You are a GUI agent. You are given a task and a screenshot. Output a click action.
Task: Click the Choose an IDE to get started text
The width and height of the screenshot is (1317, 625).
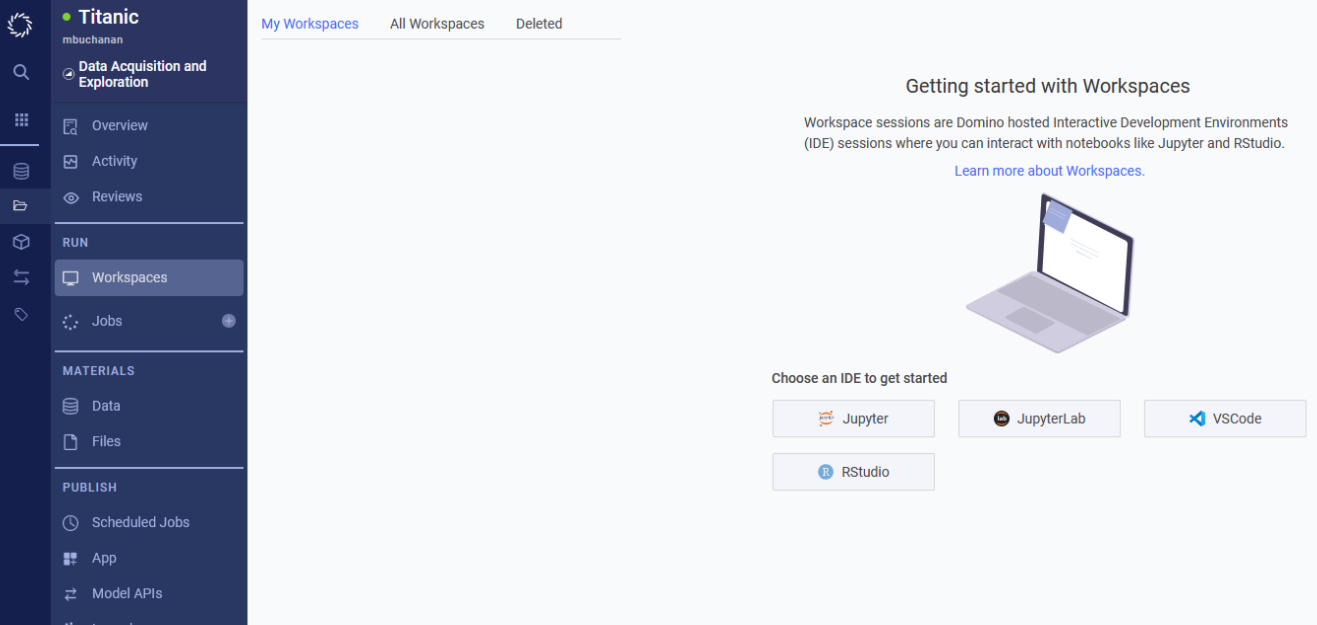coord(859,378)
